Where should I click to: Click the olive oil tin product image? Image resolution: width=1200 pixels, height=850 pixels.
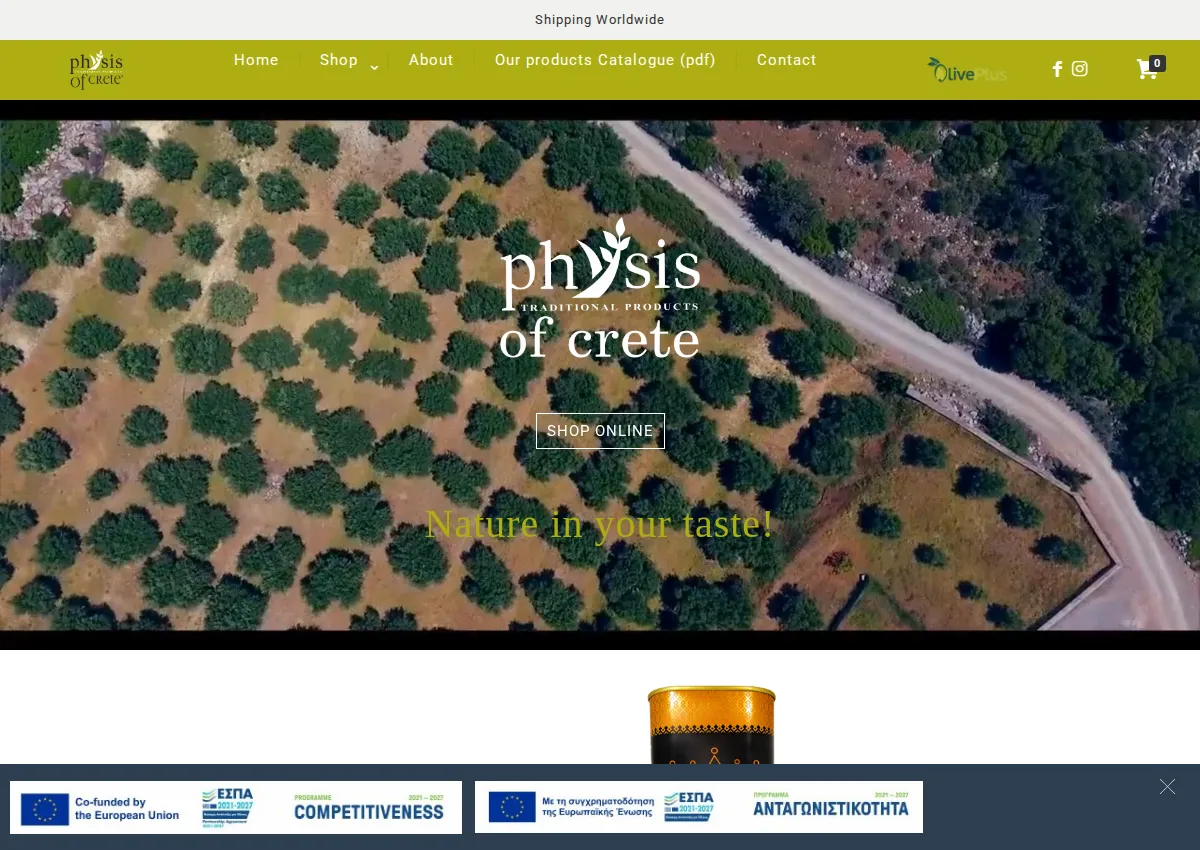pyautogui.click(x=712, y=725)
